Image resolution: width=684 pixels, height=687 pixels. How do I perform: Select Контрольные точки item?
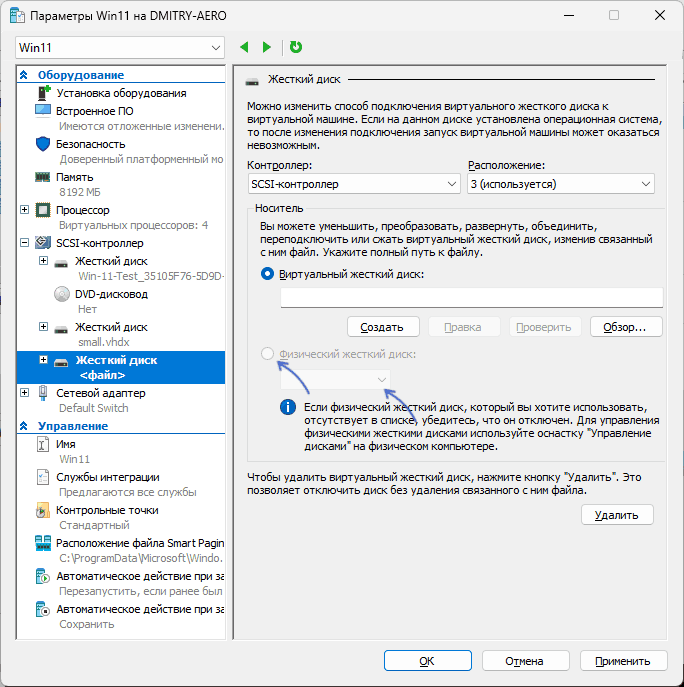[107, 510]
